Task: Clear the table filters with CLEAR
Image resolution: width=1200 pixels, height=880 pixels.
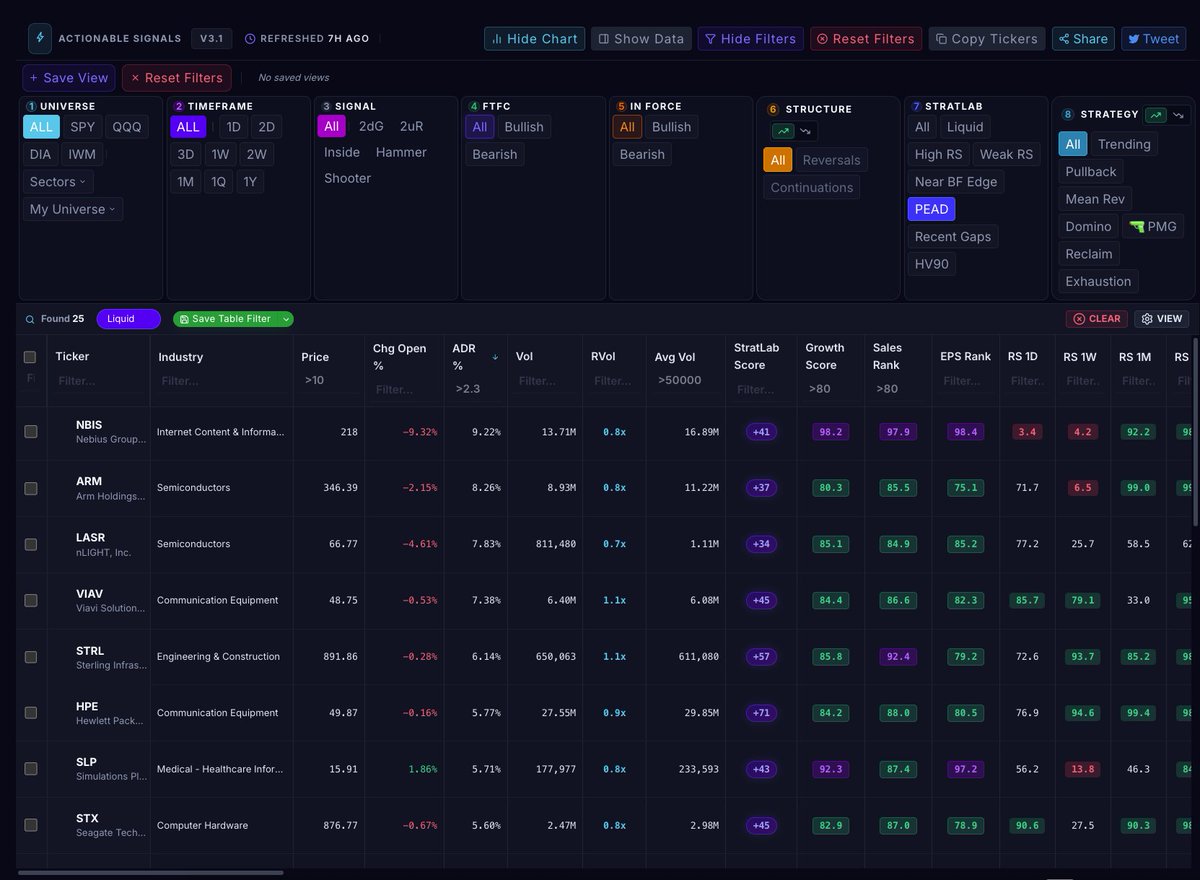Action: 1097,319
